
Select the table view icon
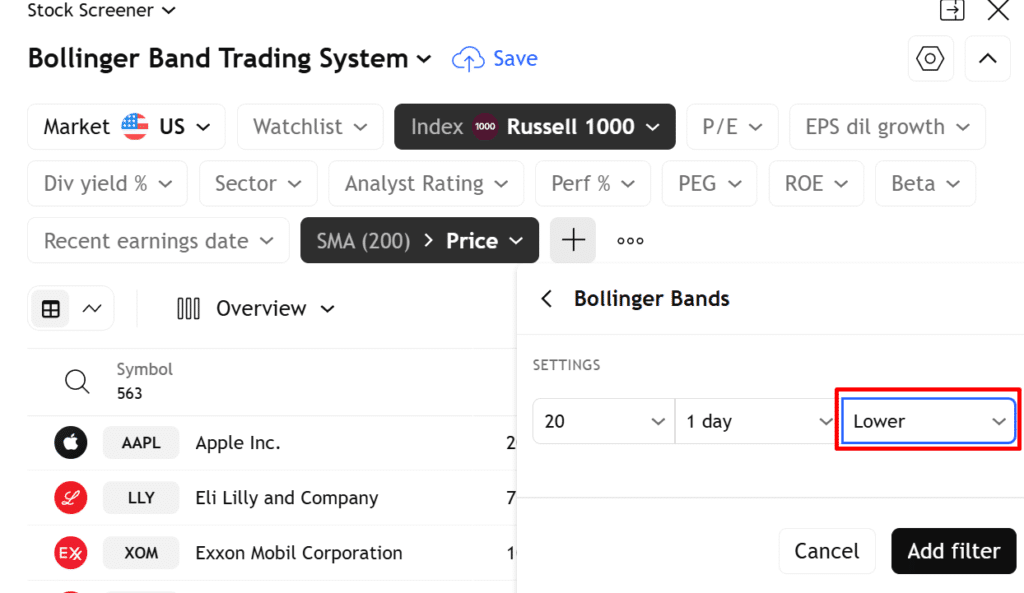pos(51,309)
